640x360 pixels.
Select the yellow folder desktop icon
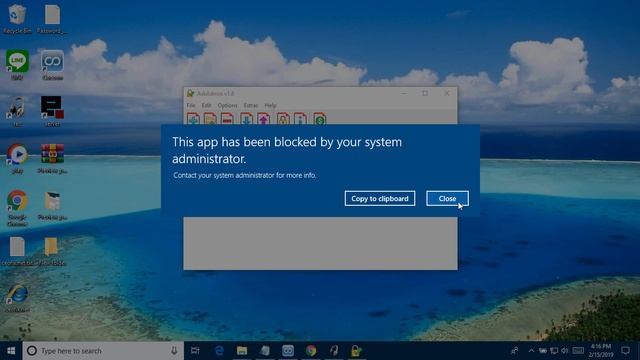point(52,251)
